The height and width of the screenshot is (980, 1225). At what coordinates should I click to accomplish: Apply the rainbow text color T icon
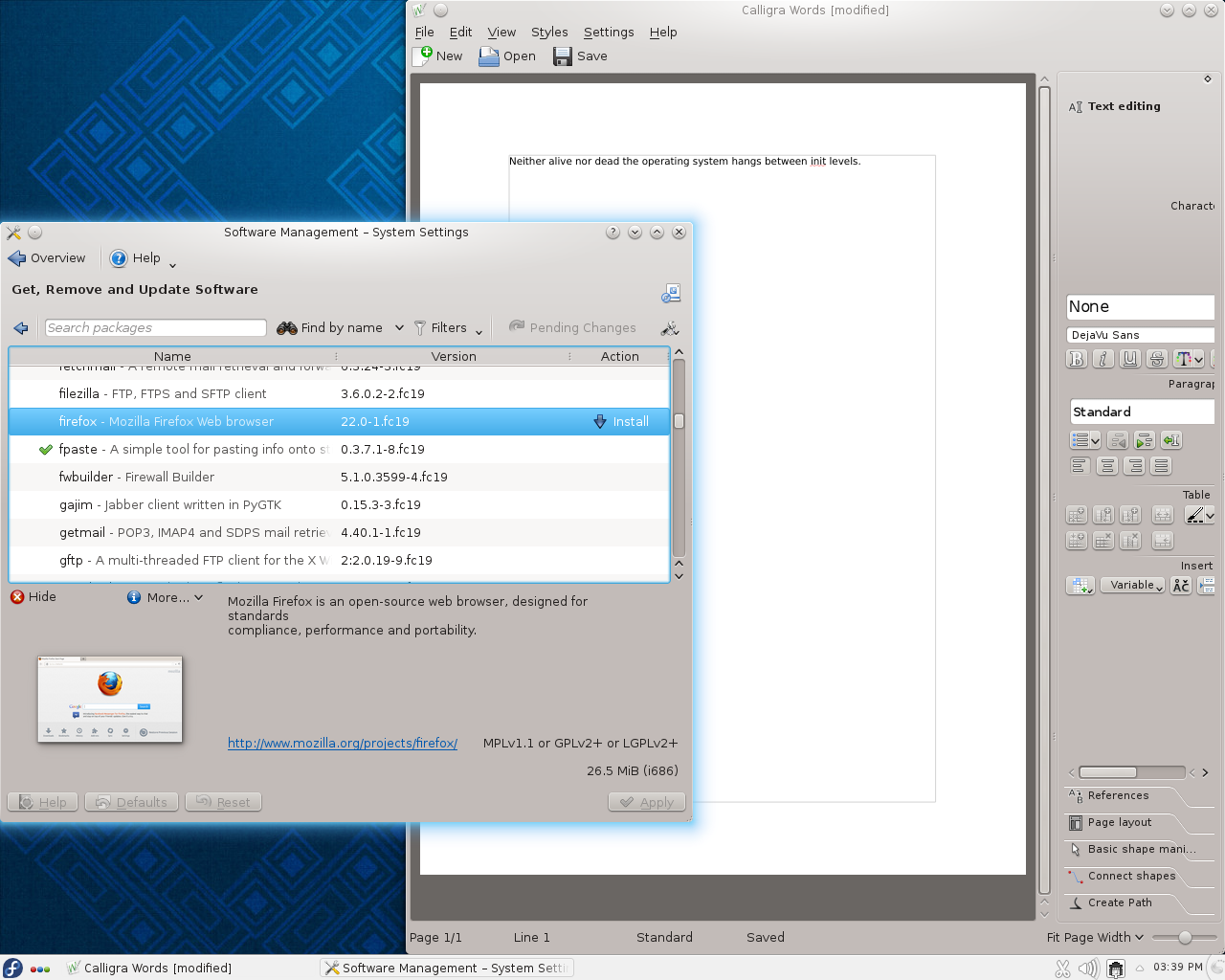click(1184, 359)
